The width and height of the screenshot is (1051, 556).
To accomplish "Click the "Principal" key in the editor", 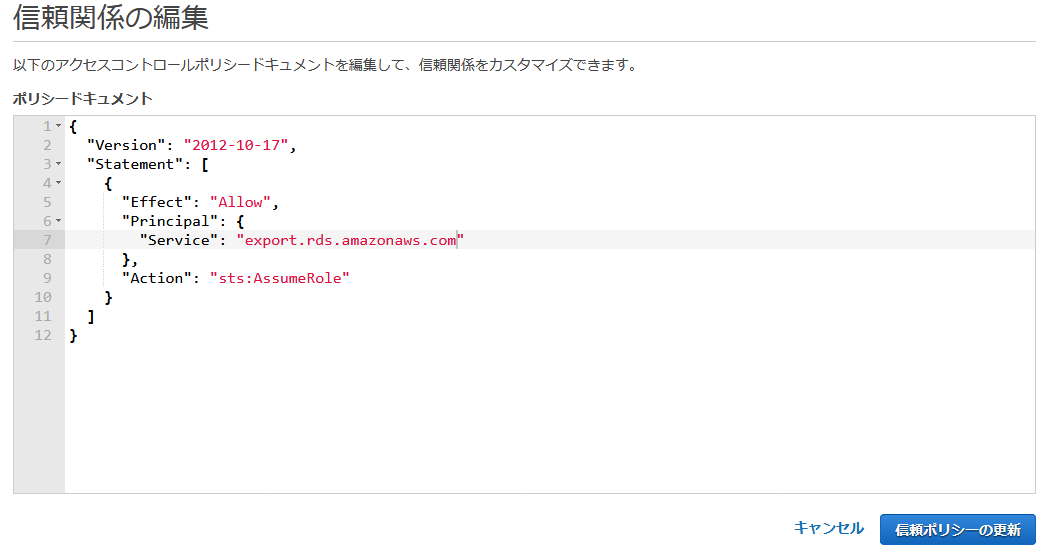I will coord(166,221).
